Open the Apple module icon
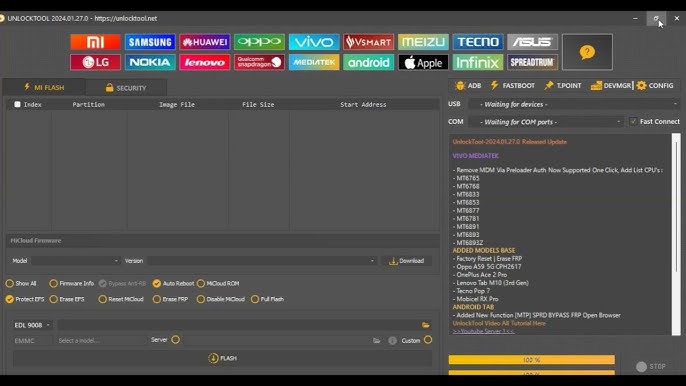The image size is (686, 386). pyautogui.click(x=423, y=62)
